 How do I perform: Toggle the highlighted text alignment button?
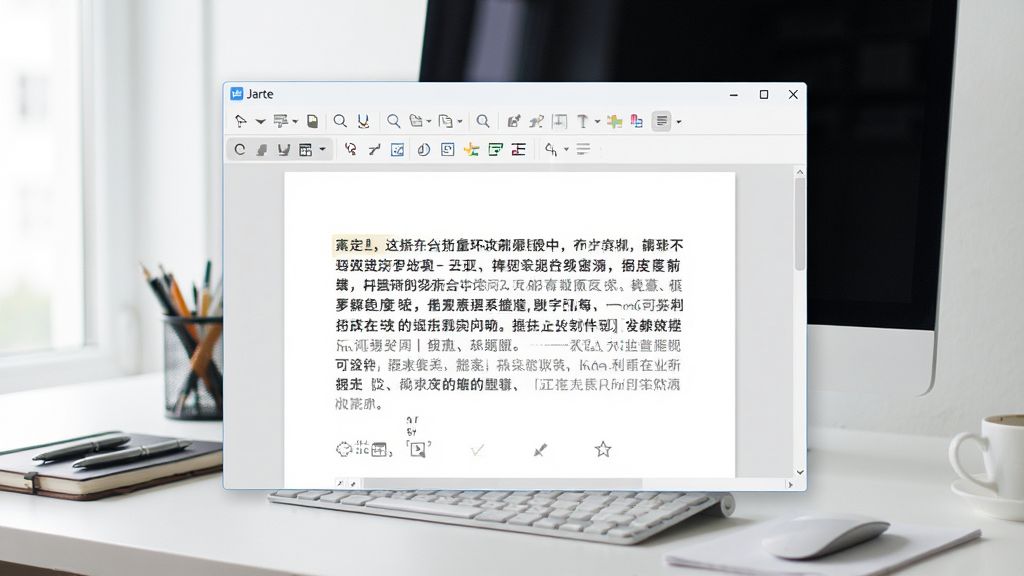point(662,121)
